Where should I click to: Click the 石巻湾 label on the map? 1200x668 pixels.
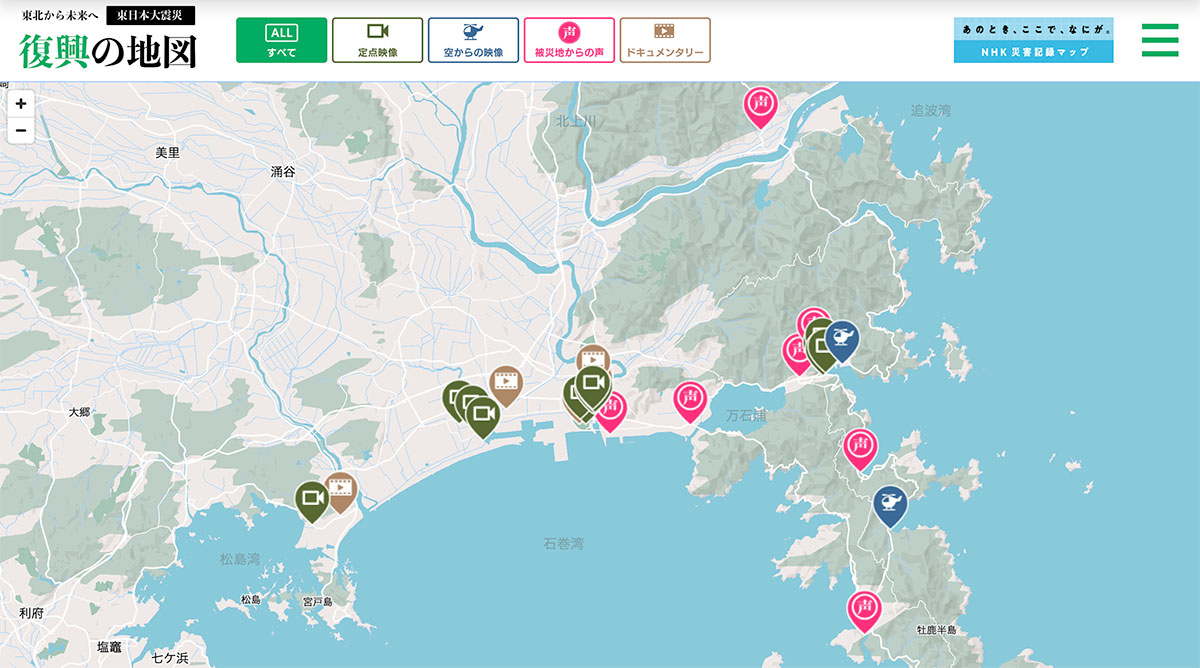pos(563,544)
